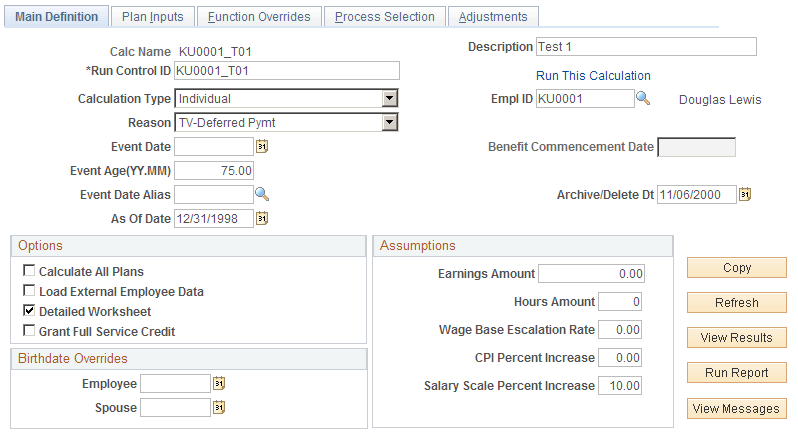Click the Earnings Amount field
This screenshot has width=798, height=433.
(591, 274)
